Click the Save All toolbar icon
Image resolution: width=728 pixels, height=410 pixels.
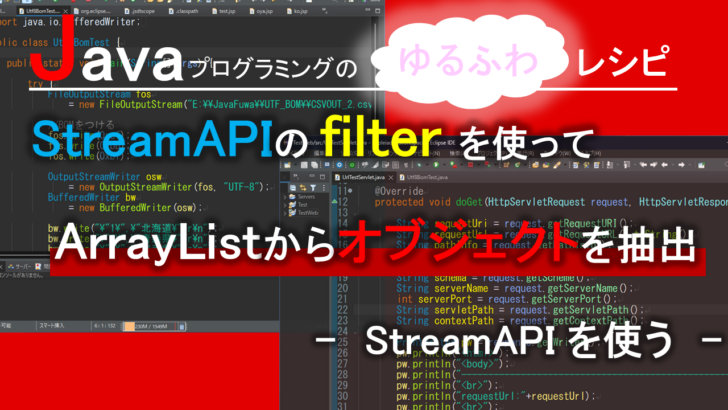314,165
